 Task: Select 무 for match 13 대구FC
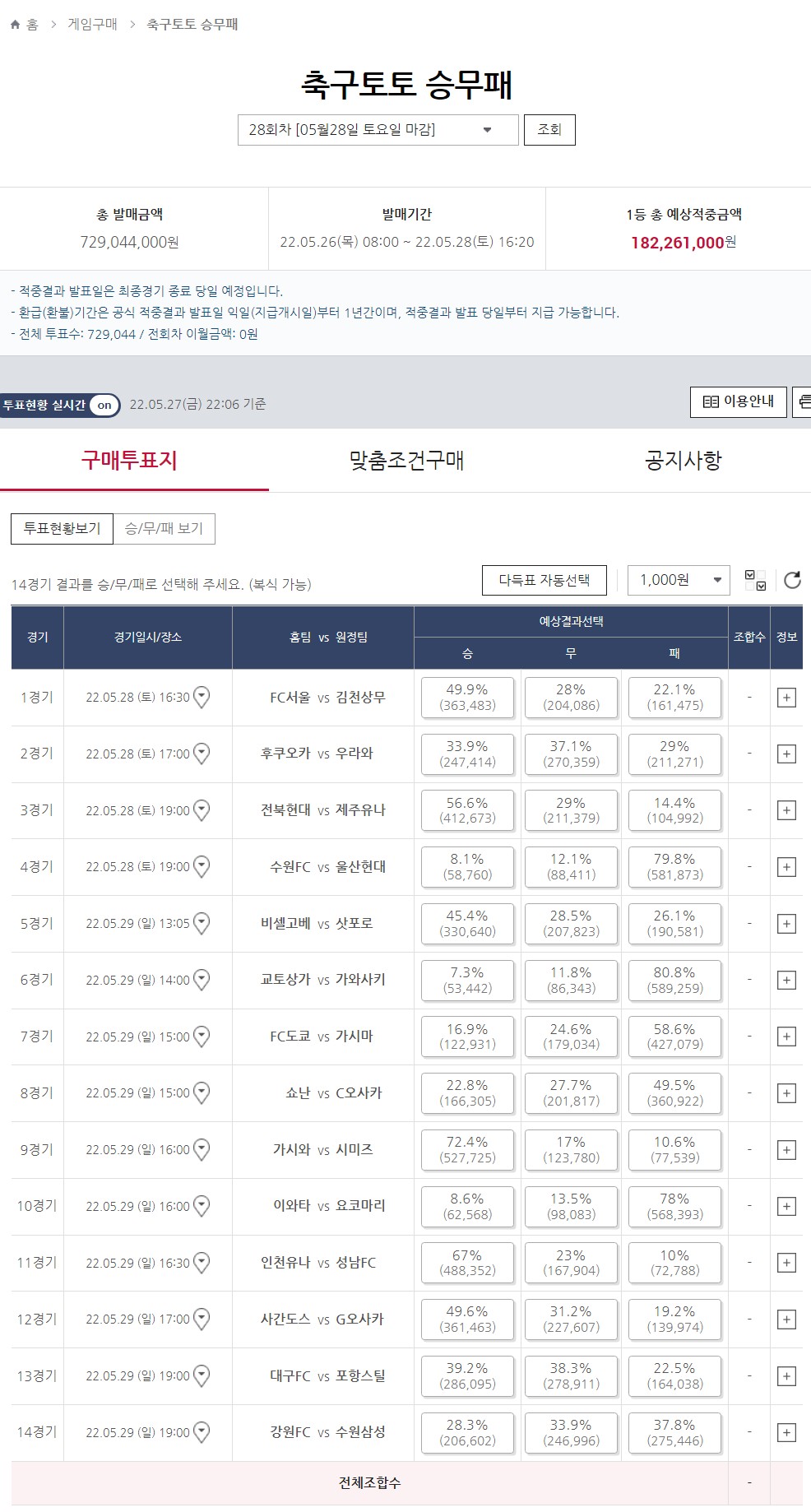[x=571, y=1376]
